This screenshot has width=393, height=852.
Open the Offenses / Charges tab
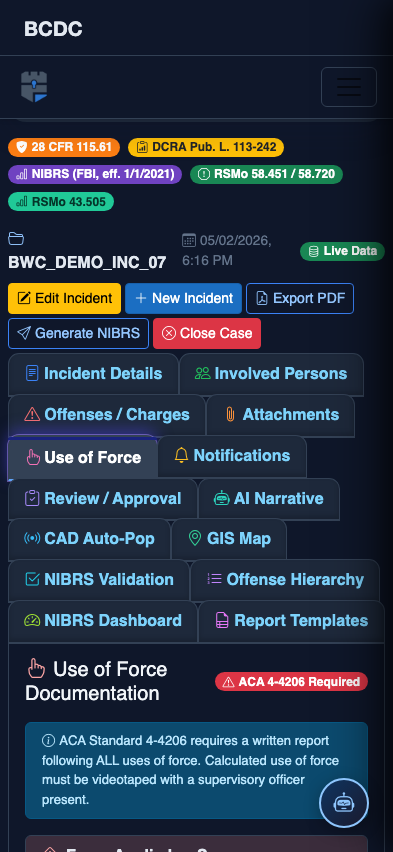pyautogui.click(x=107, y=415)
